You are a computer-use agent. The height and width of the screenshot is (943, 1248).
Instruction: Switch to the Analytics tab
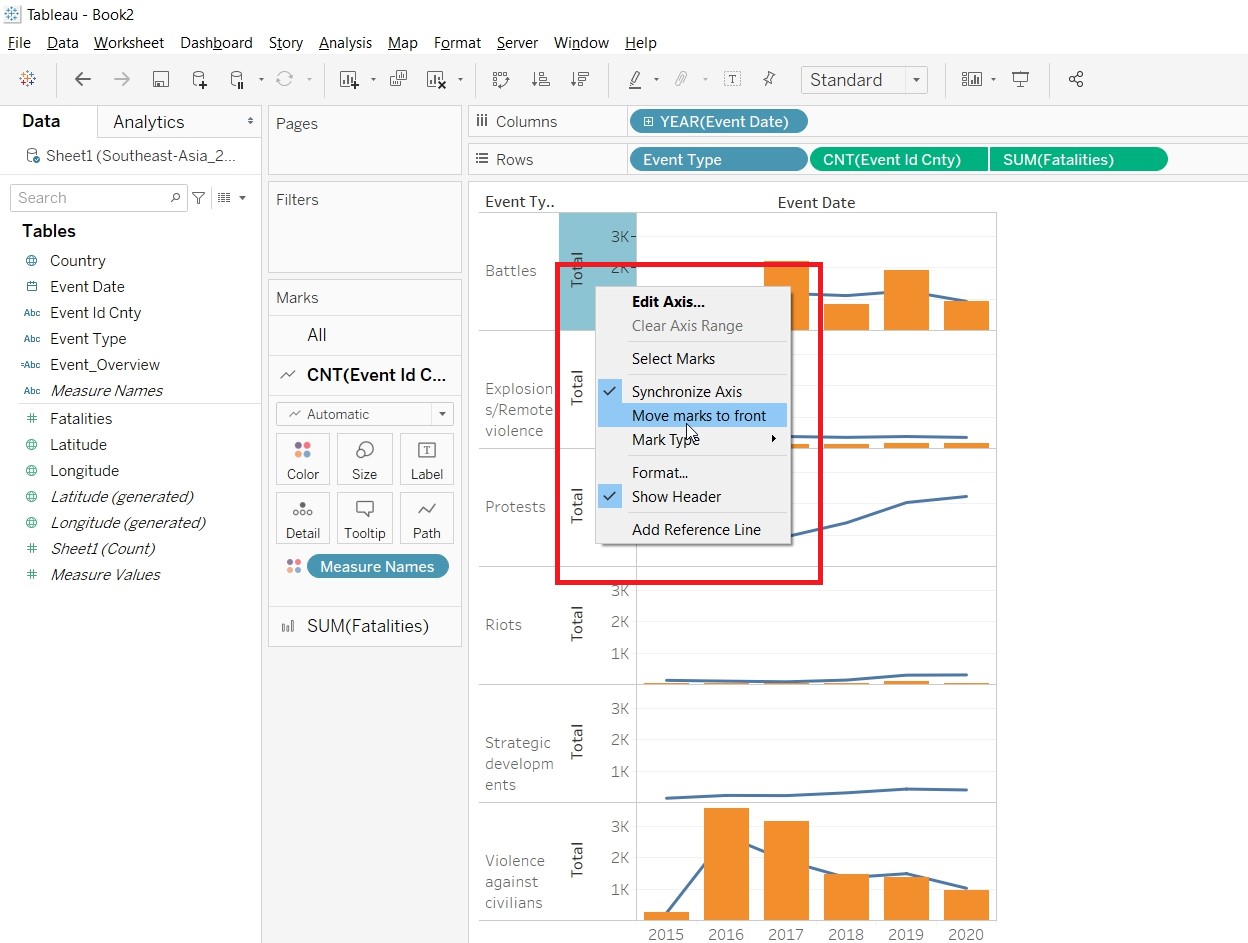[x=149, y=122]
